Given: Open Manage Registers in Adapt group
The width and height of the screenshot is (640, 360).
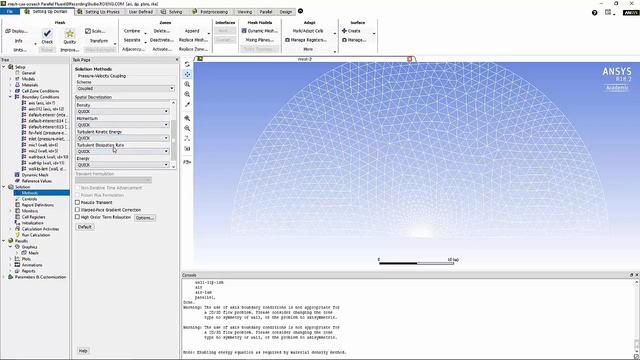Looking at the screenshot, I should (x=306, y=40).
